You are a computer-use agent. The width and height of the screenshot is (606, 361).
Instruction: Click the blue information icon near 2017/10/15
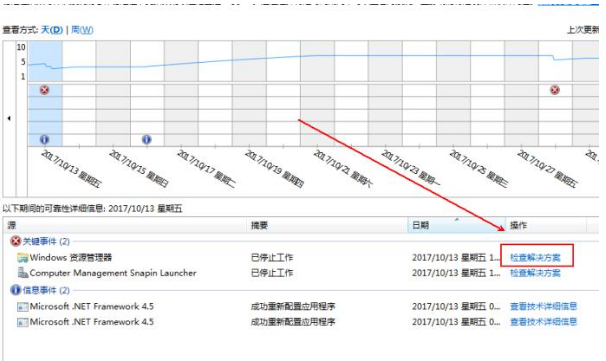pyautogui.click(x=146, y=139)
